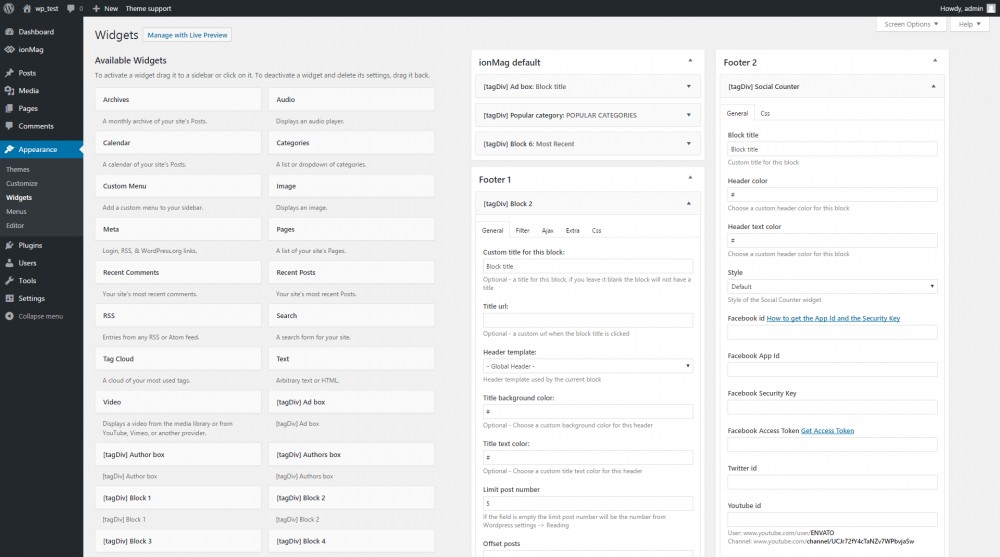Open 'How to get the App Id' link

833,318
